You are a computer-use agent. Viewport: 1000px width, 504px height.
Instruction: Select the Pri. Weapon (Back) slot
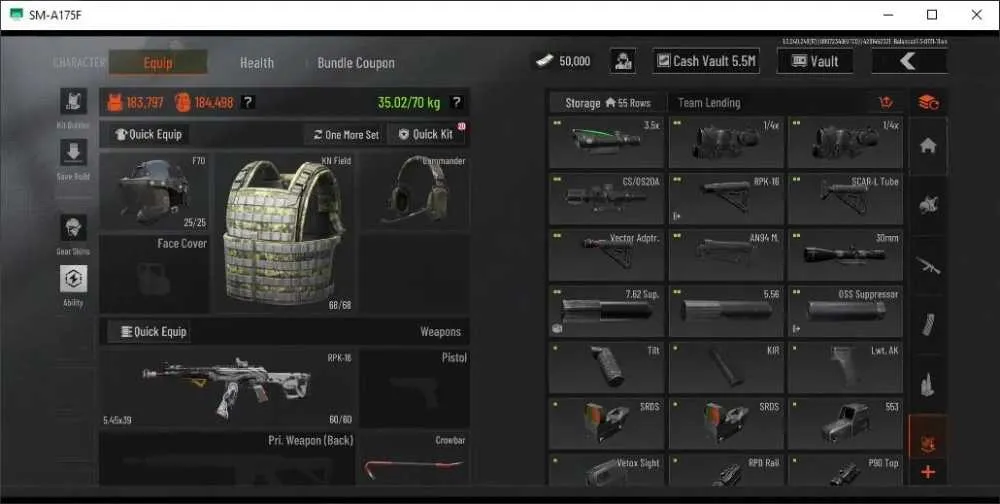(228, 459)
